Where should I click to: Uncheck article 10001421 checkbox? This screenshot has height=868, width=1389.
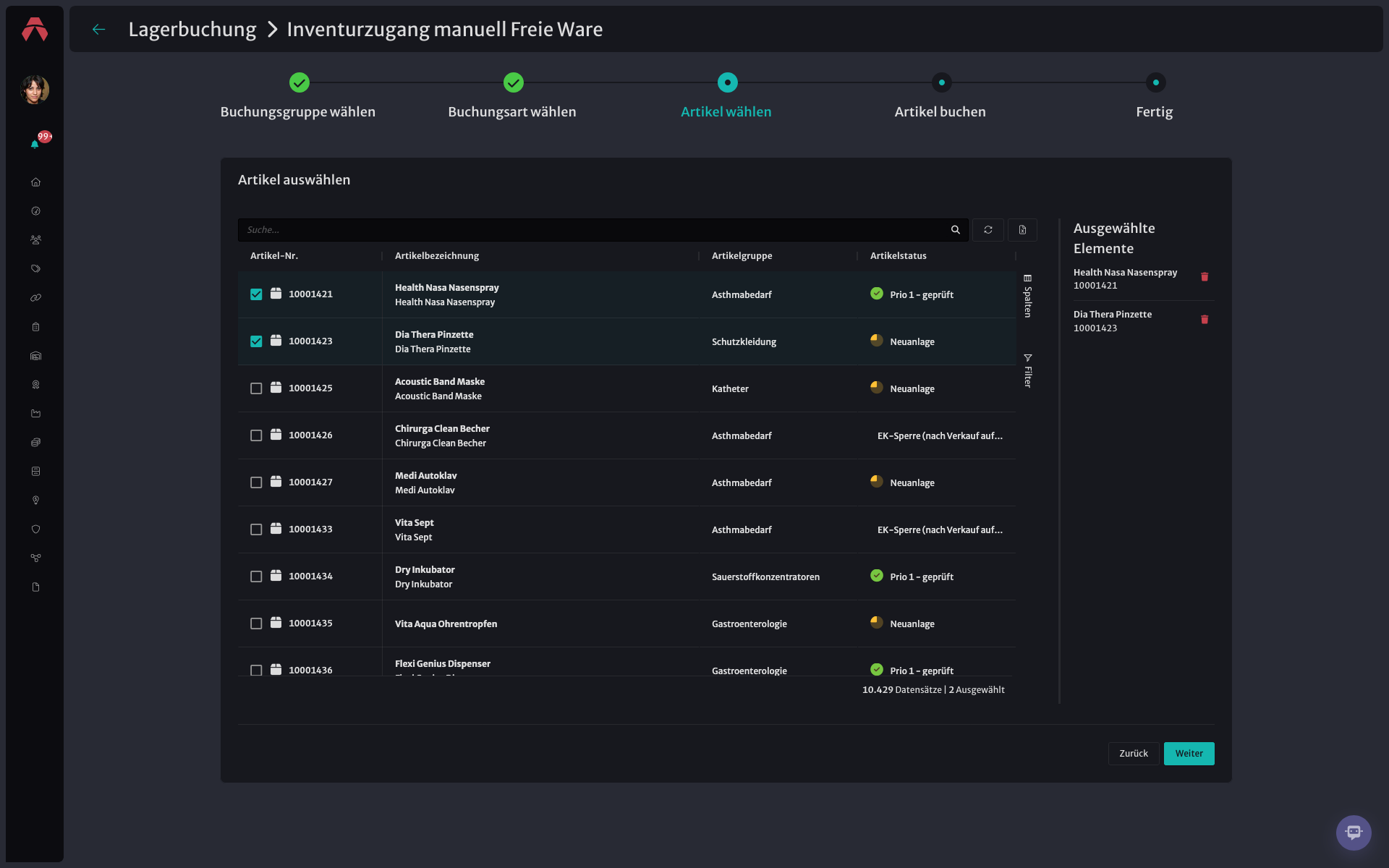(x=256, y=294)
